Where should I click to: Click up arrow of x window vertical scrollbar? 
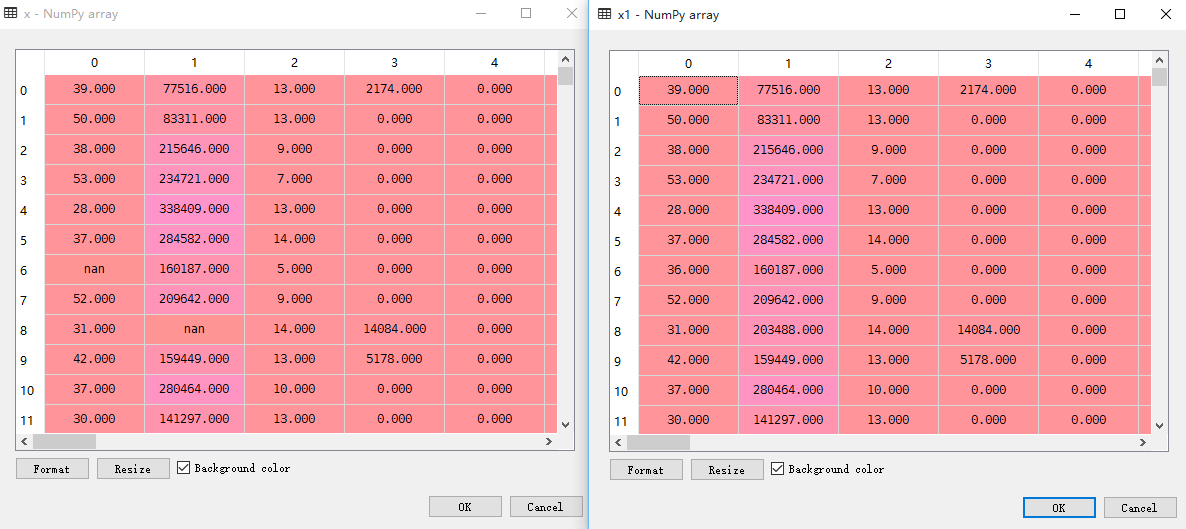pyautogui.click(x=565, y=58)
